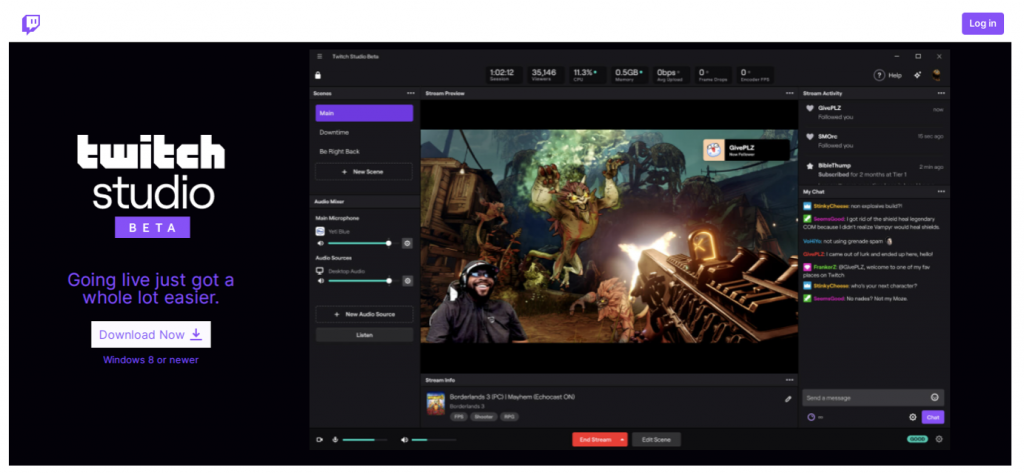This screenshot has height=473, width=1024.
Task: Open the Scenes panel three-dot menu
Action: pyautogui.click(x=410, y=93)
